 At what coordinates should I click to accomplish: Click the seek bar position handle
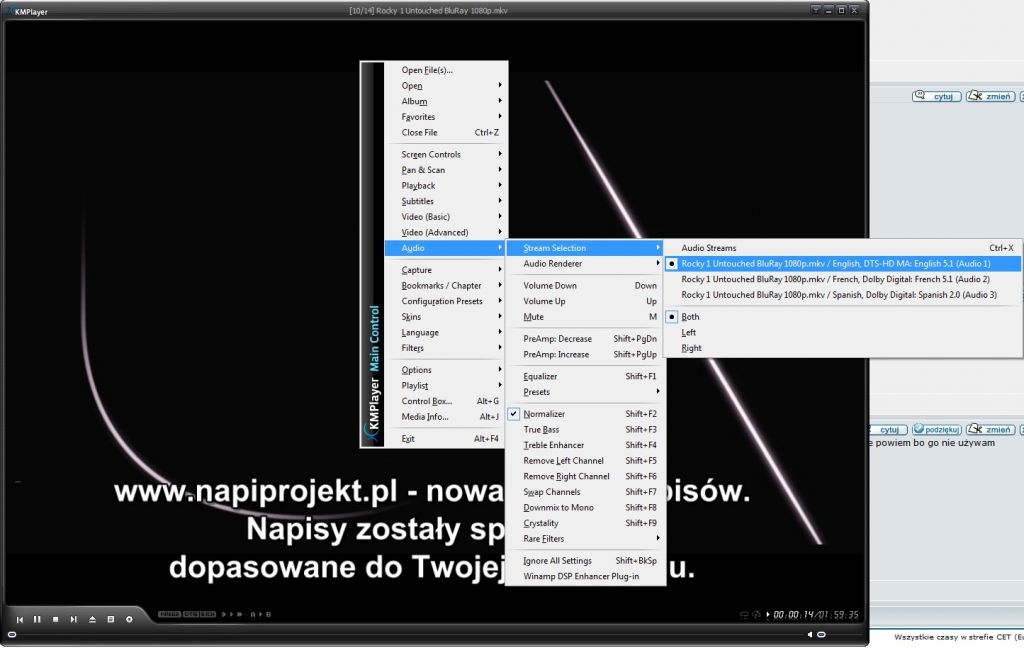(12, 634)
